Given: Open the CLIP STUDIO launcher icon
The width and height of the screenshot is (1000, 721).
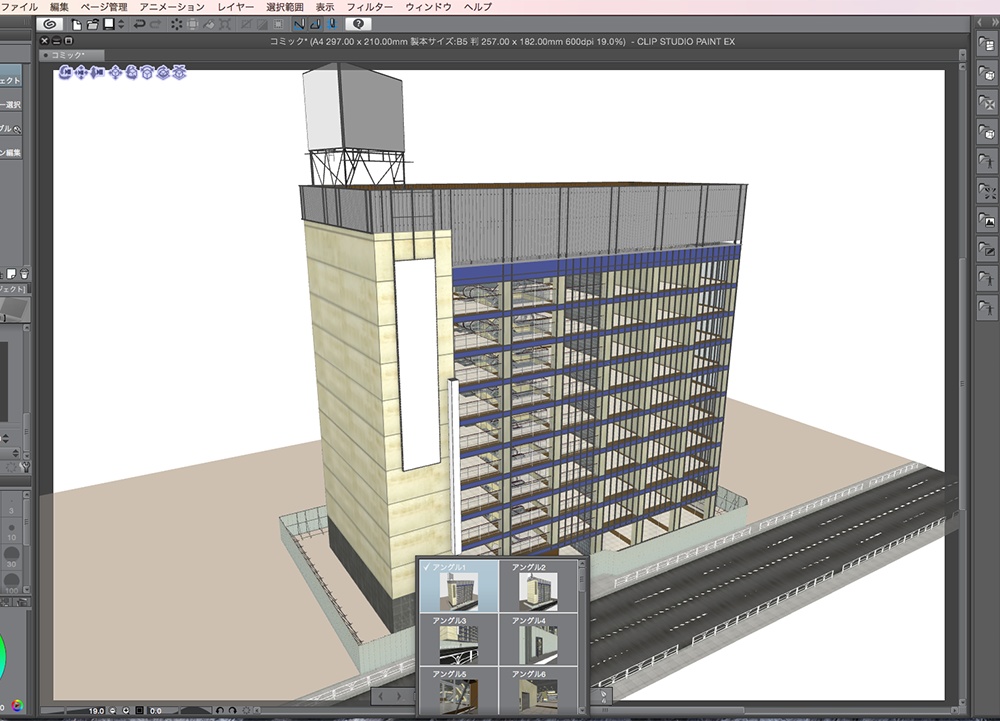Looking at the screenshot, I should [50, 24].
